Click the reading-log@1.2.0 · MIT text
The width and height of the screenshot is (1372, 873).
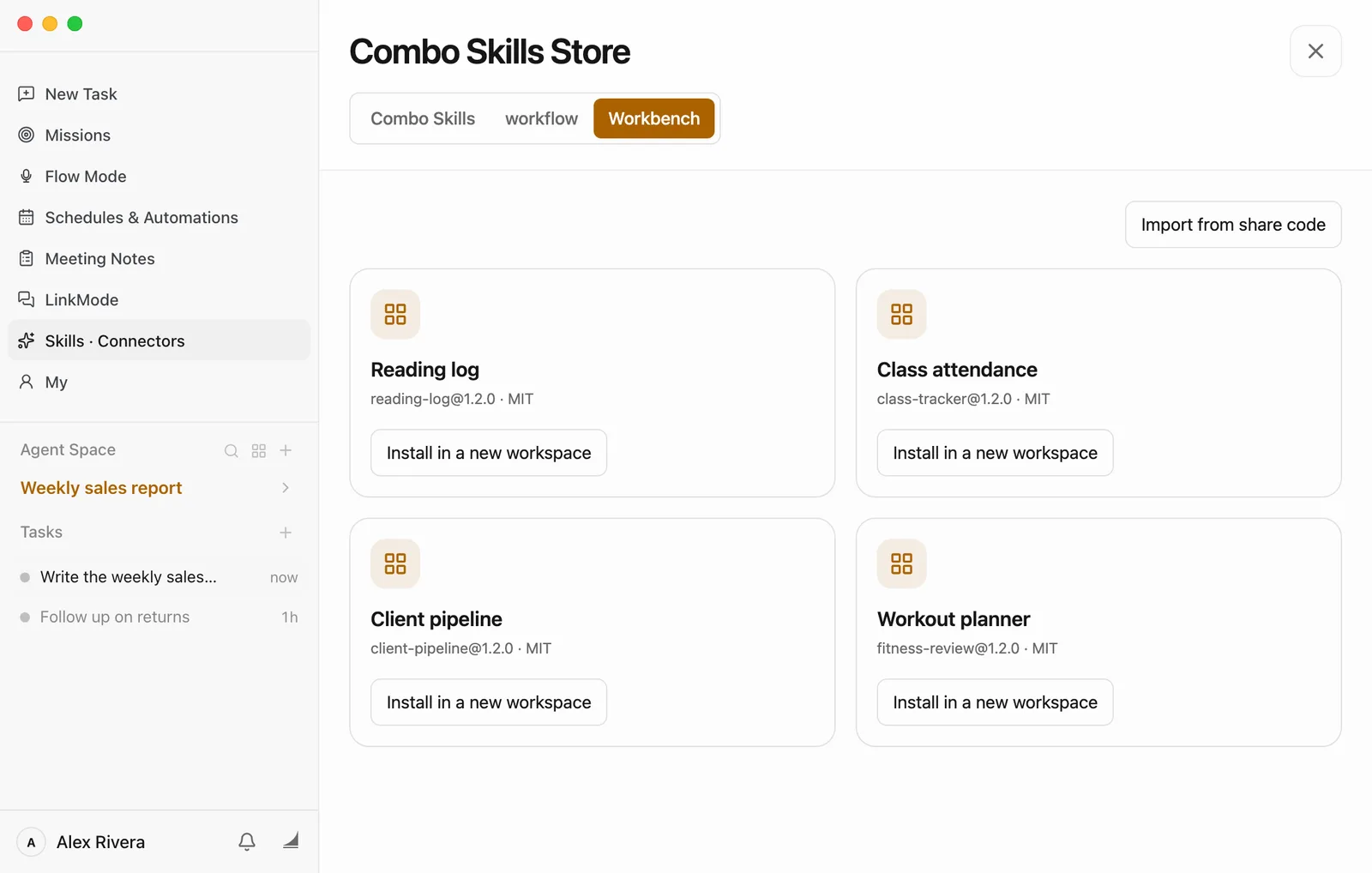point(452,399)
